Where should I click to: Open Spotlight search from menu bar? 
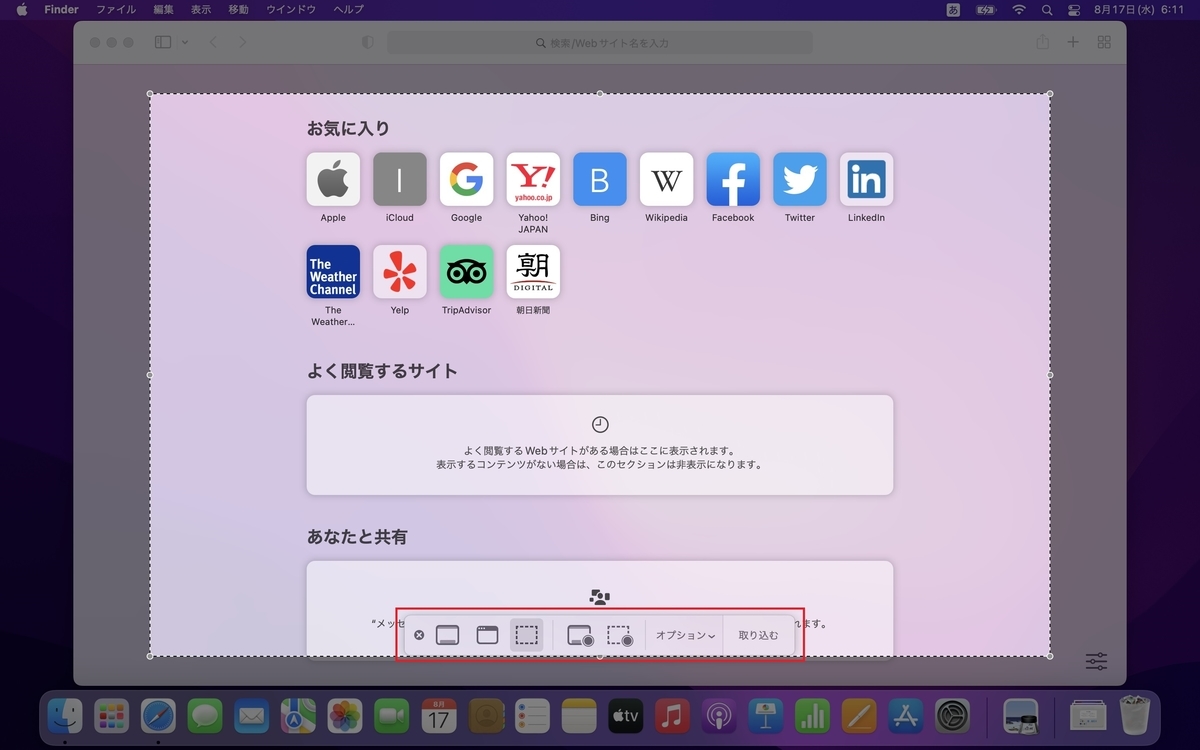pos(1047,9)
